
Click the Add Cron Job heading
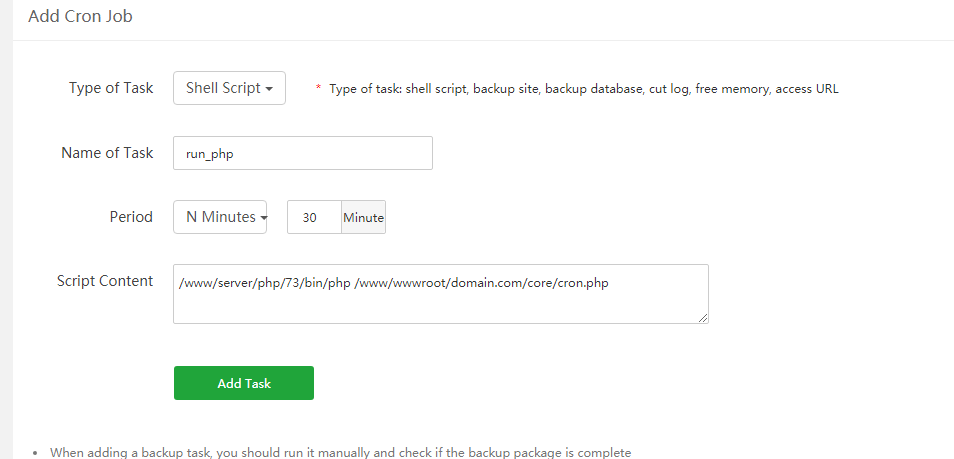(80, 17)
